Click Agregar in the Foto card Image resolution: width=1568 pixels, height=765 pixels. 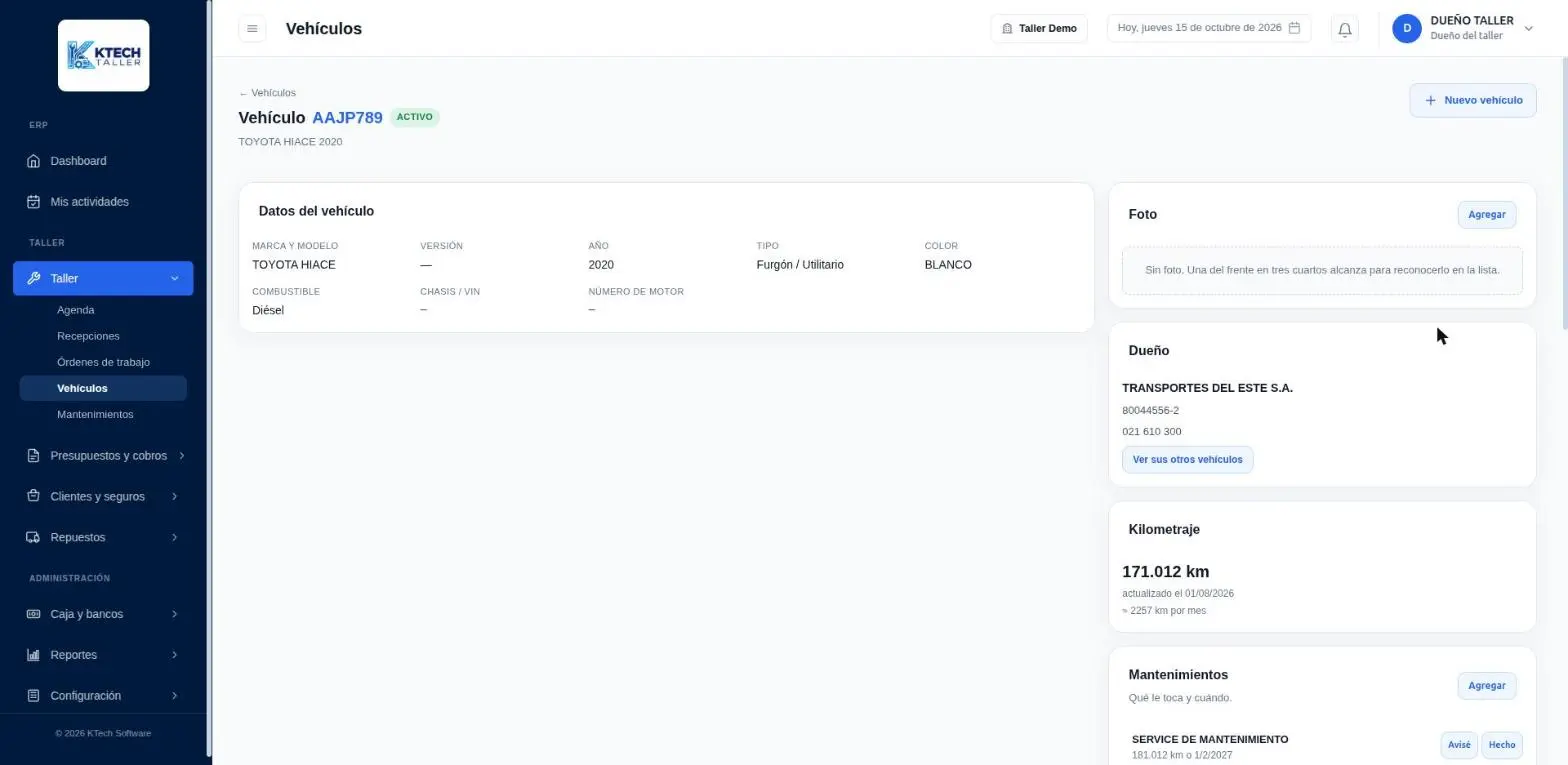click(x=1487, y=215)
